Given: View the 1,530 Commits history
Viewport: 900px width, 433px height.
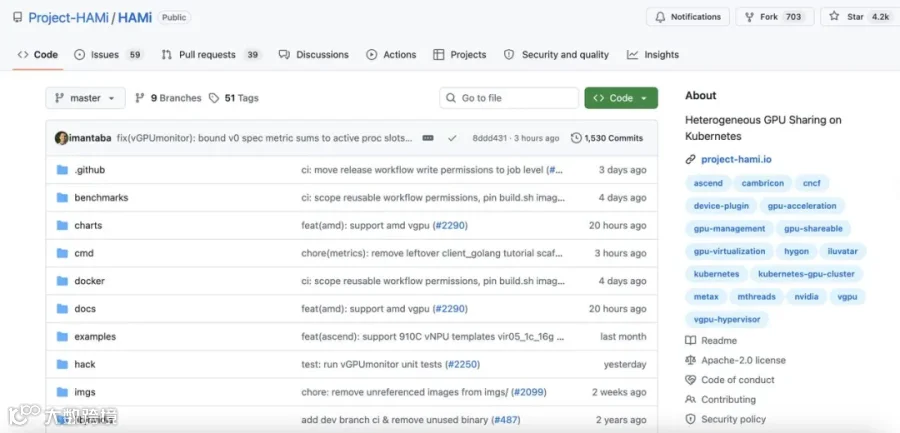Looking at the screenshot, I should 607,138.
